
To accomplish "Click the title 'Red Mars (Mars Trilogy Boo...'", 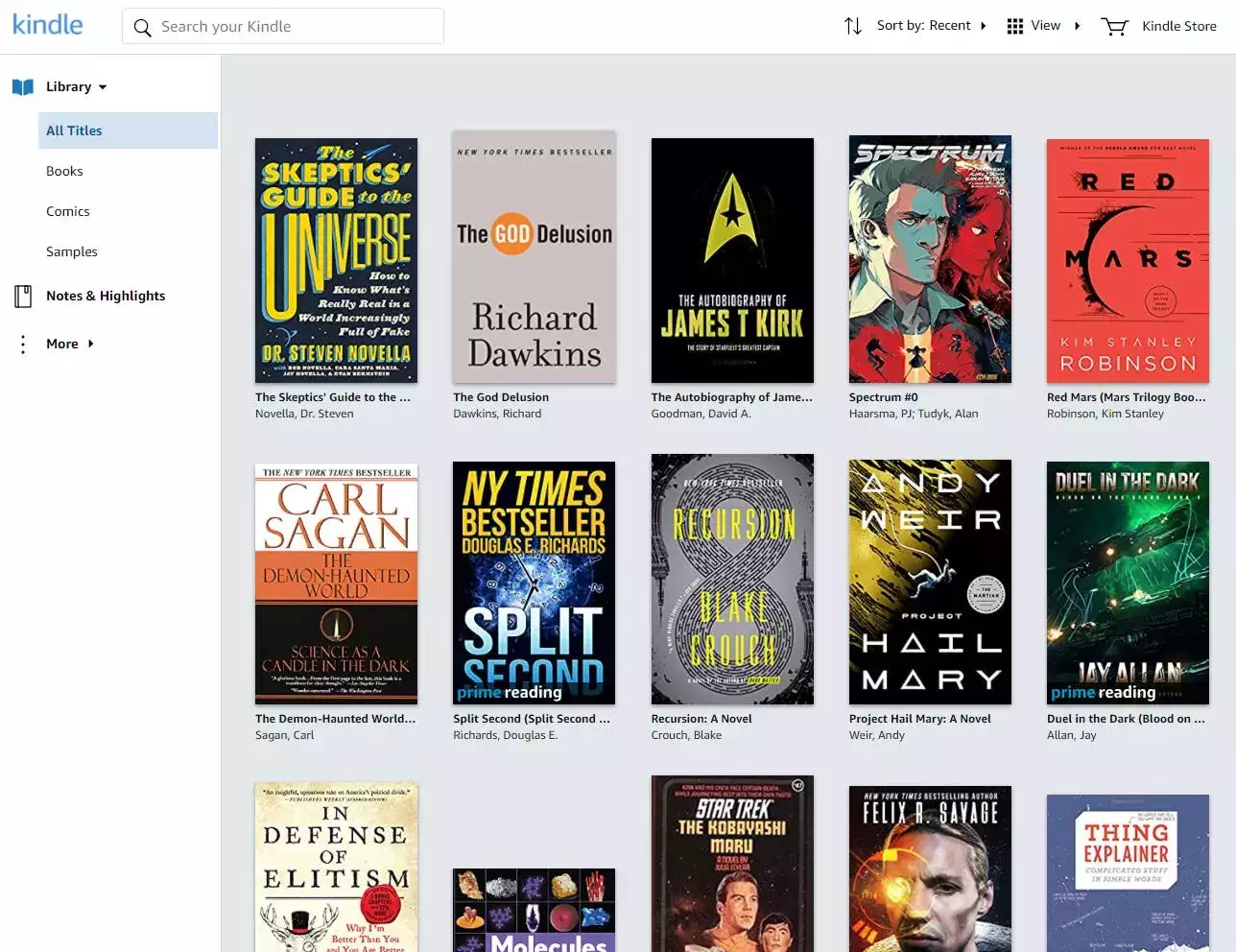I will [x=1127, y=397].
